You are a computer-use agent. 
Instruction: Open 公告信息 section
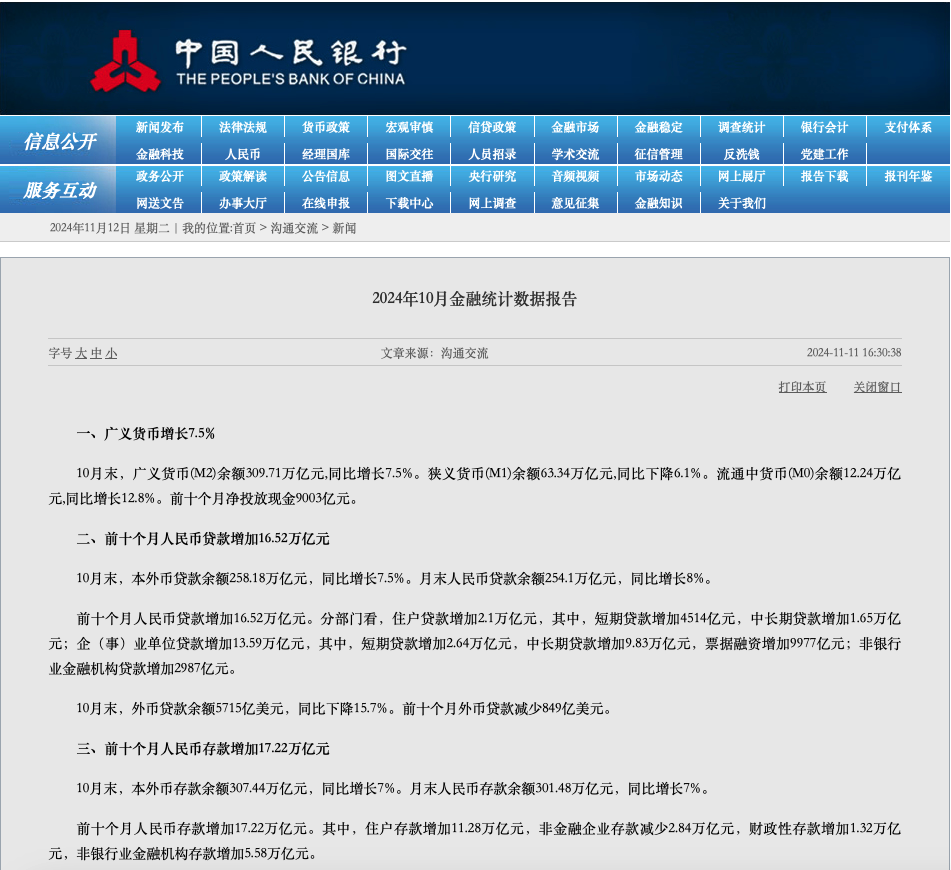[x=326, y=177]
